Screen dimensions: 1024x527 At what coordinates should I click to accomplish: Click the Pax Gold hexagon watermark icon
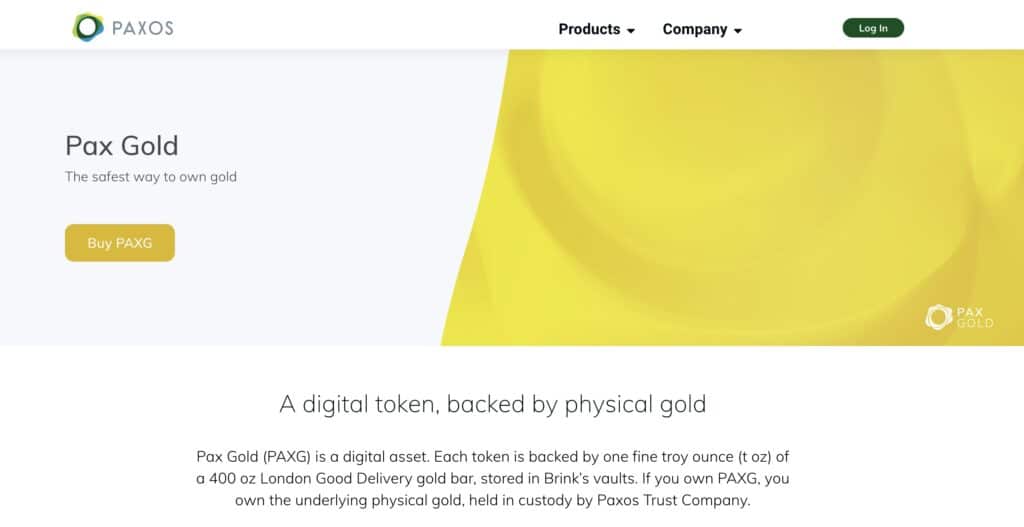pyautogui.click(x=938, y=318)
